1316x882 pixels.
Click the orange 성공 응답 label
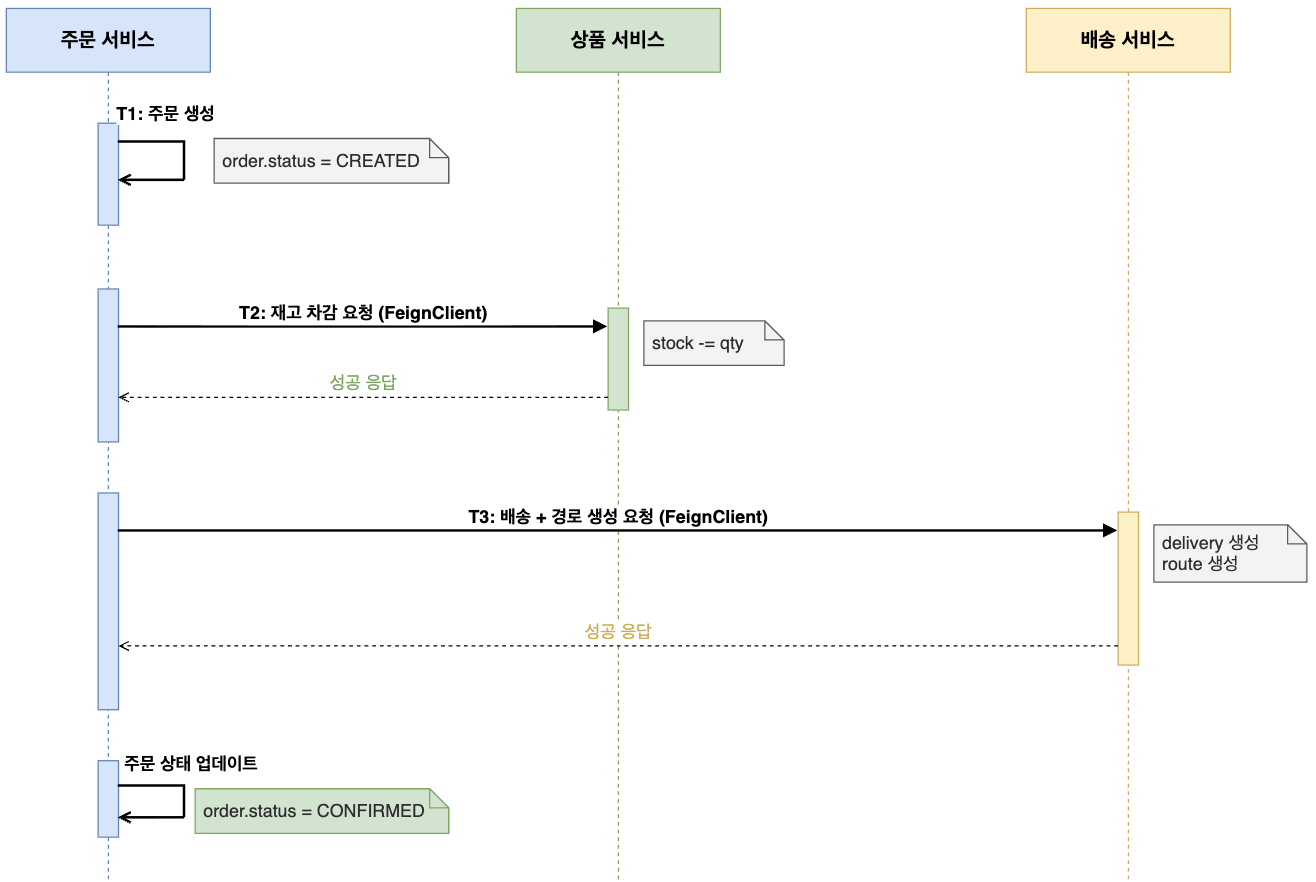click(x=618, y=631)
